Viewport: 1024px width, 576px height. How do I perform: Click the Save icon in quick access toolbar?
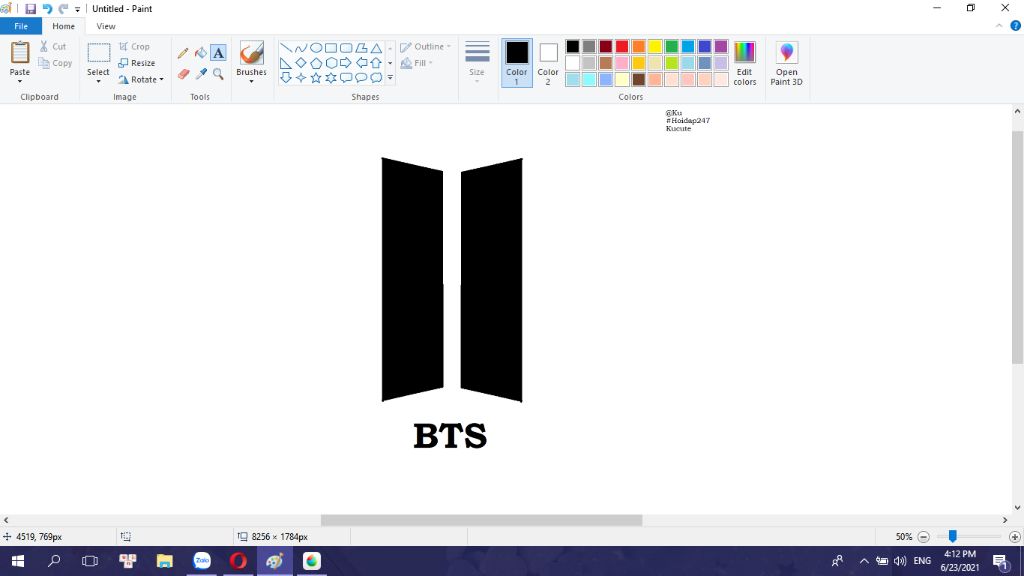coord(30,9)
